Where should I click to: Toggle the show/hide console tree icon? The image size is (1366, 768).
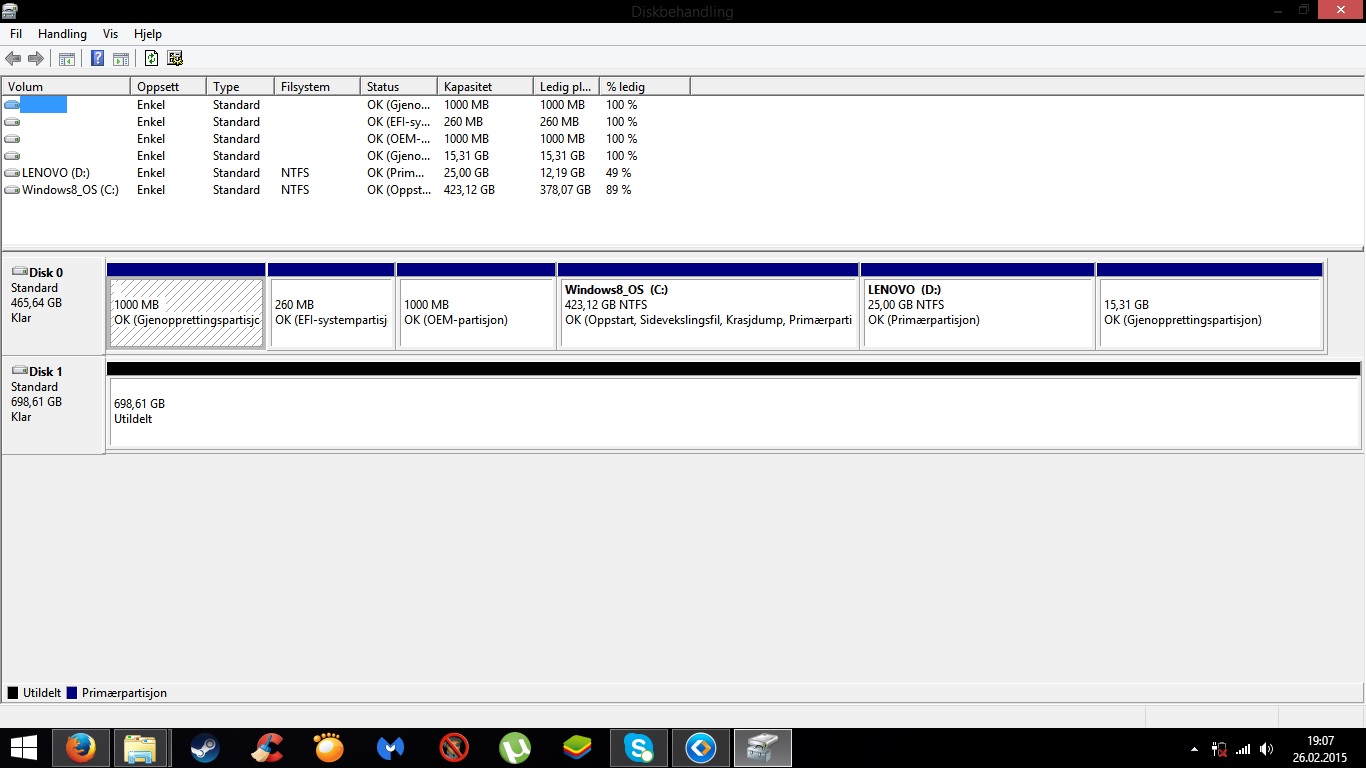tap(67, 59)
